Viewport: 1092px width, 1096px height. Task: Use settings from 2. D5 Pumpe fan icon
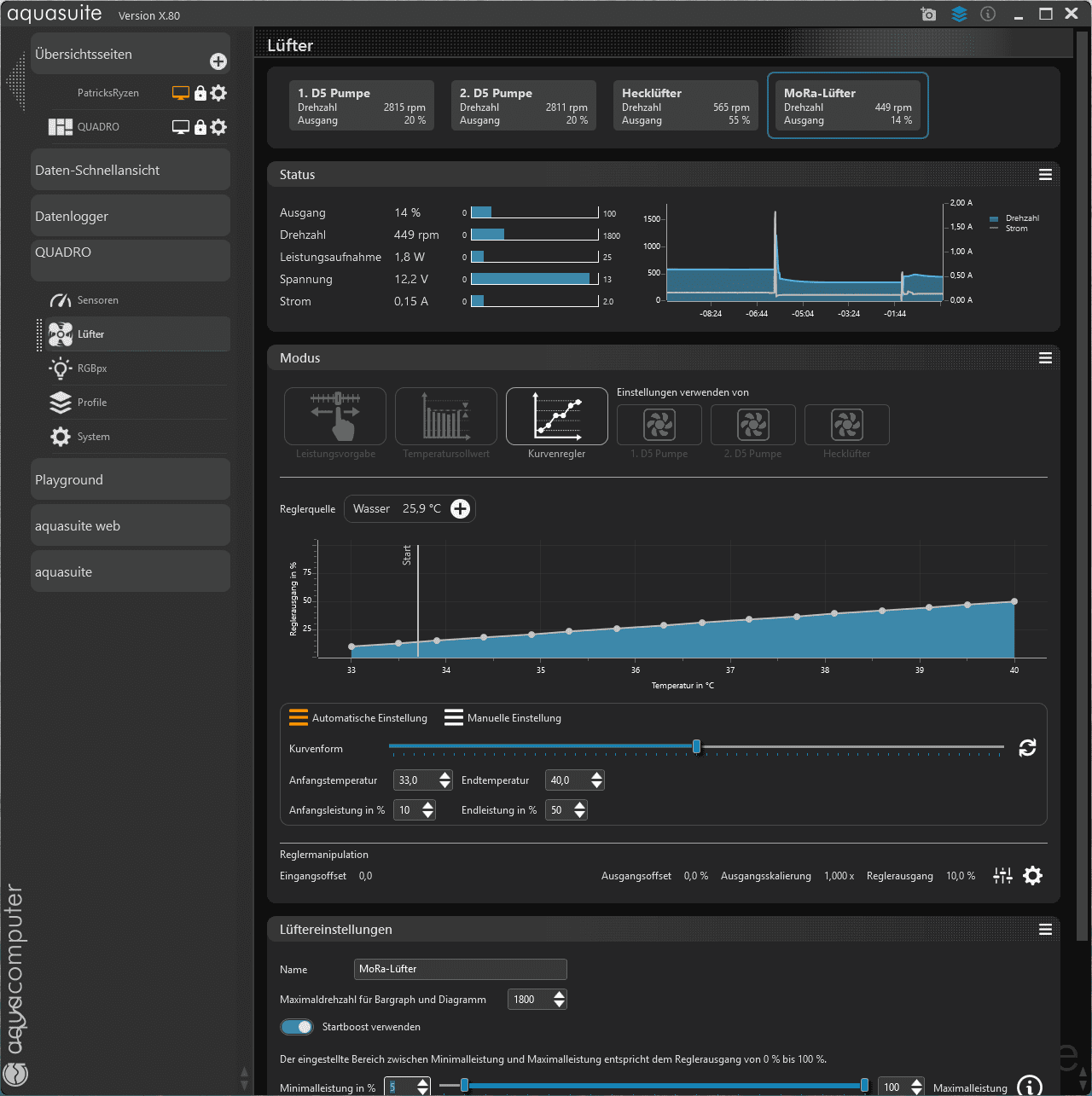point(753,425)
